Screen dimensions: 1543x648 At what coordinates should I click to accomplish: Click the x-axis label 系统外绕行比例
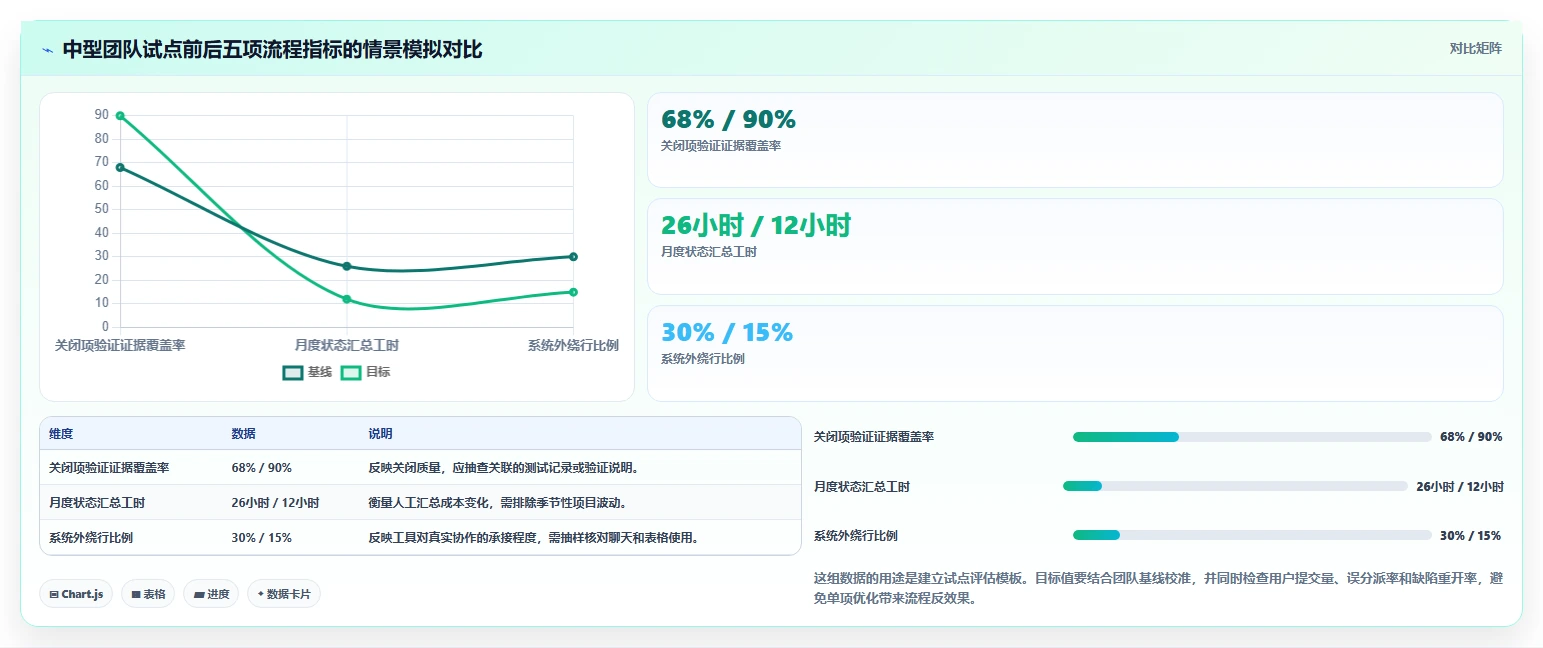click(x=573, y=345)
